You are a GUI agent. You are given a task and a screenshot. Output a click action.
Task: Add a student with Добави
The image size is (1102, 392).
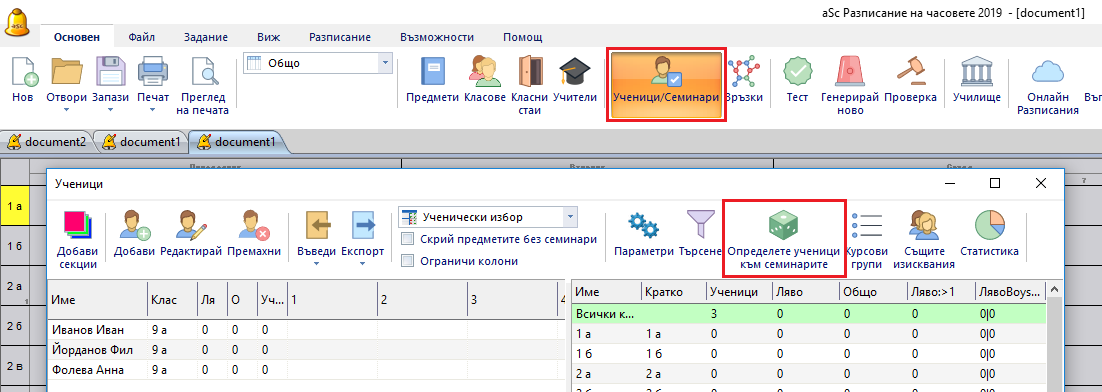click(134, 234)
